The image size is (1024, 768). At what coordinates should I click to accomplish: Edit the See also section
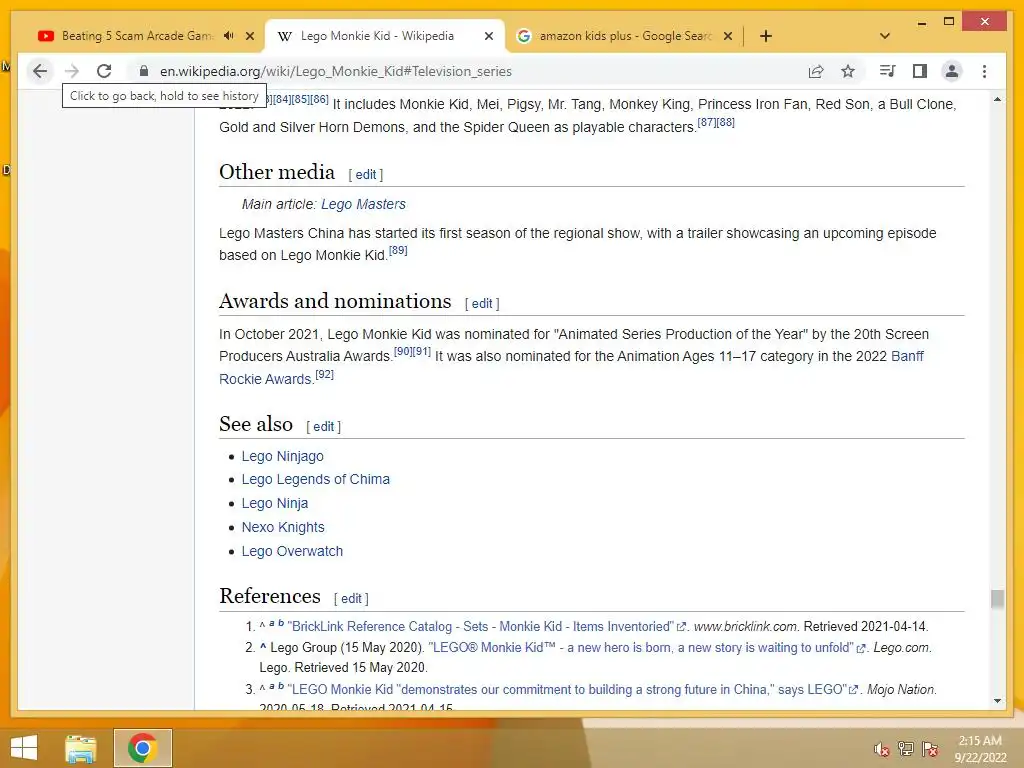click(x=323, y=426)
